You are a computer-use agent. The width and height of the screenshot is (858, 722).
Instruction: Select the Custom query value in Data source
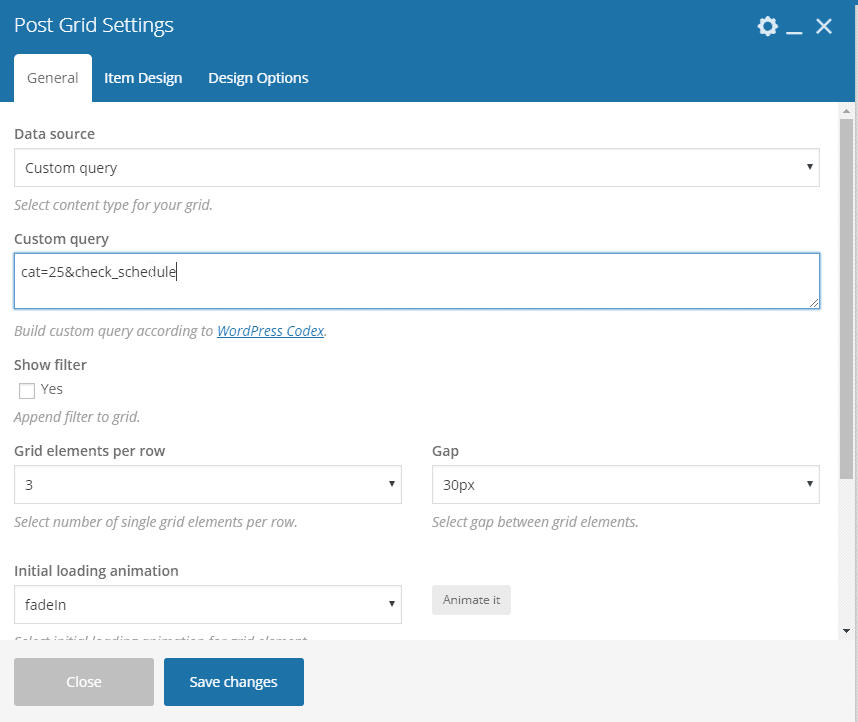tap(416, 167)
